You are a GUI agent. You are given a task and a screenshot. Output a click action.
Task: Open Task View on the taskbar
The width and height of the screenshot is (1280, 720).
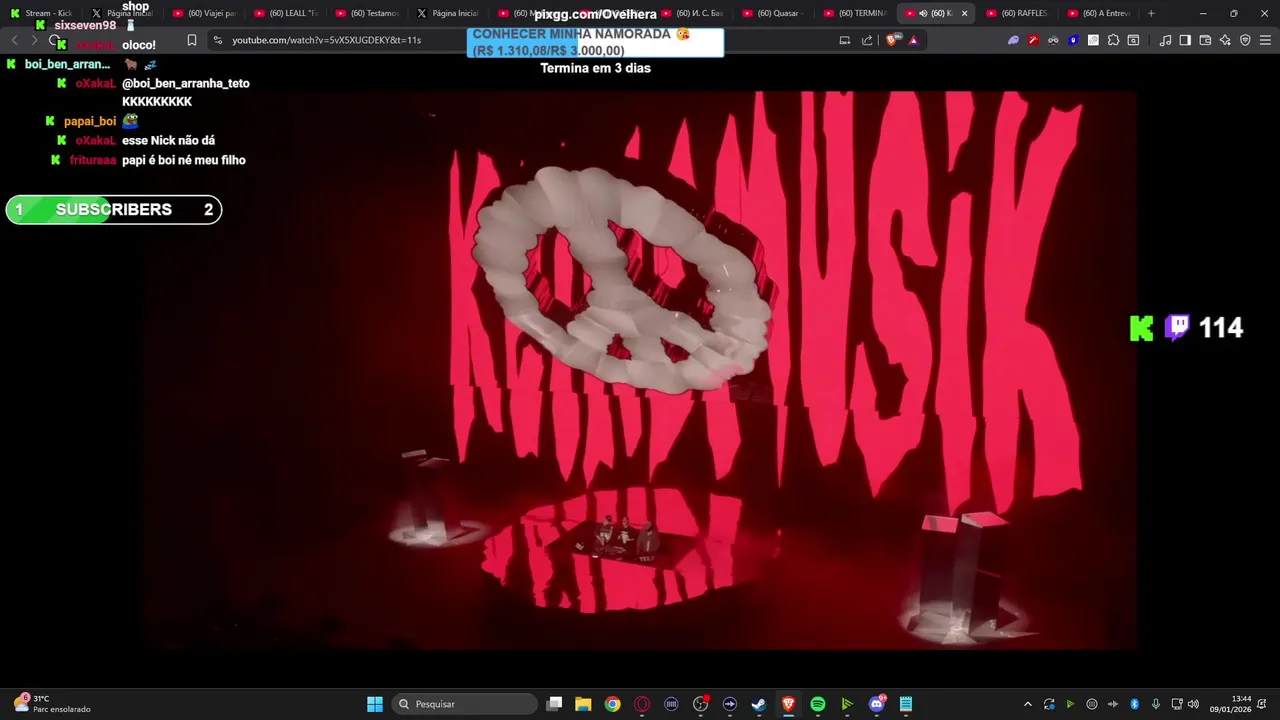click(x=554, y=704)
